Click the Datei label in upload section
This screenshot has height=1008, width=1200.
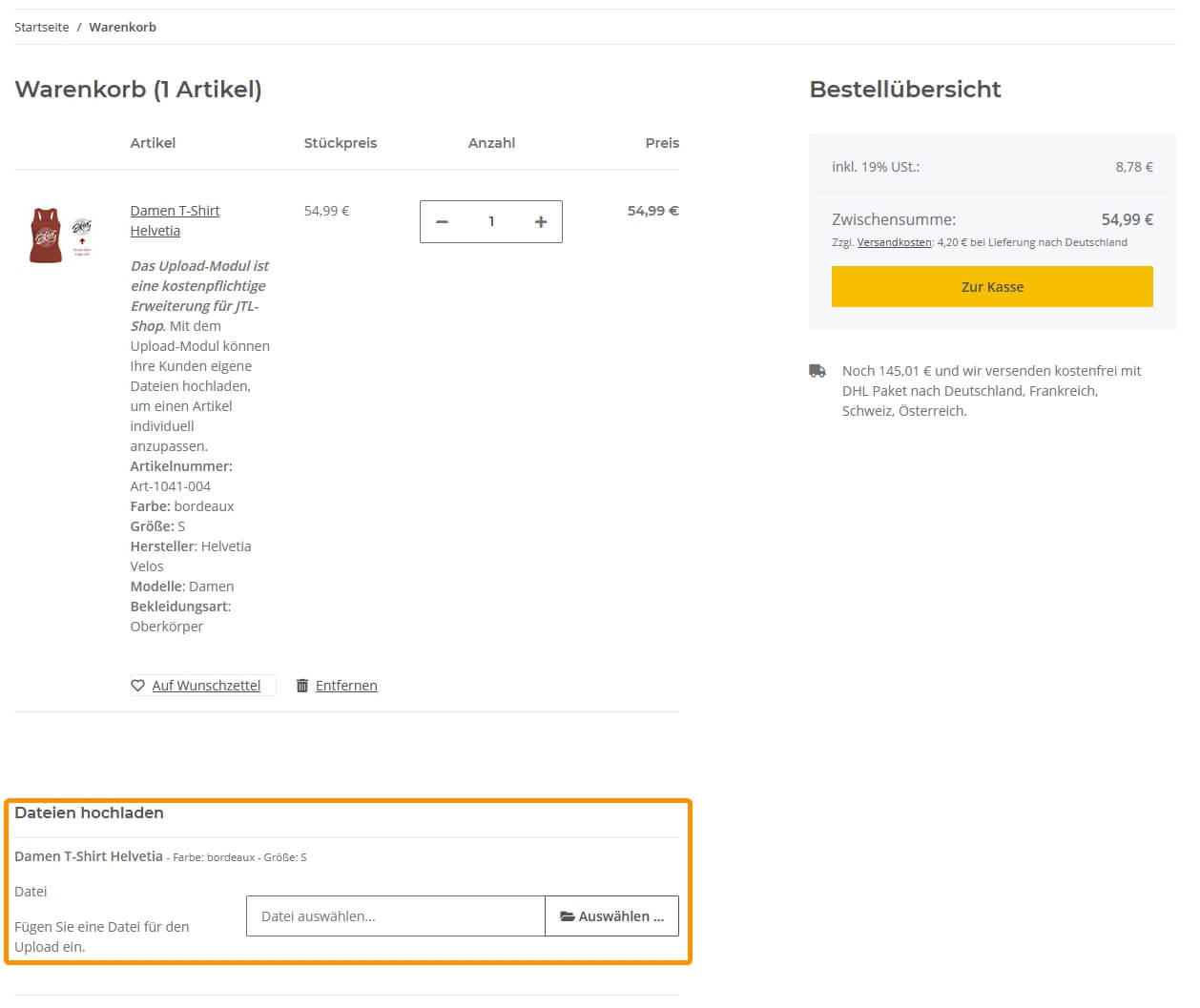[31, 892]
